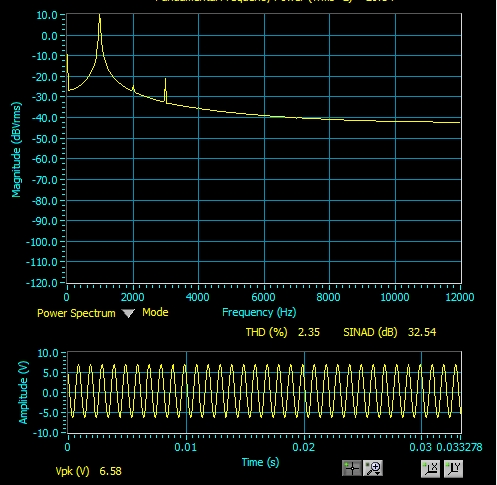
Task: Click the Magnitude (dBVrms) axis label
Action: click(16, 150)
